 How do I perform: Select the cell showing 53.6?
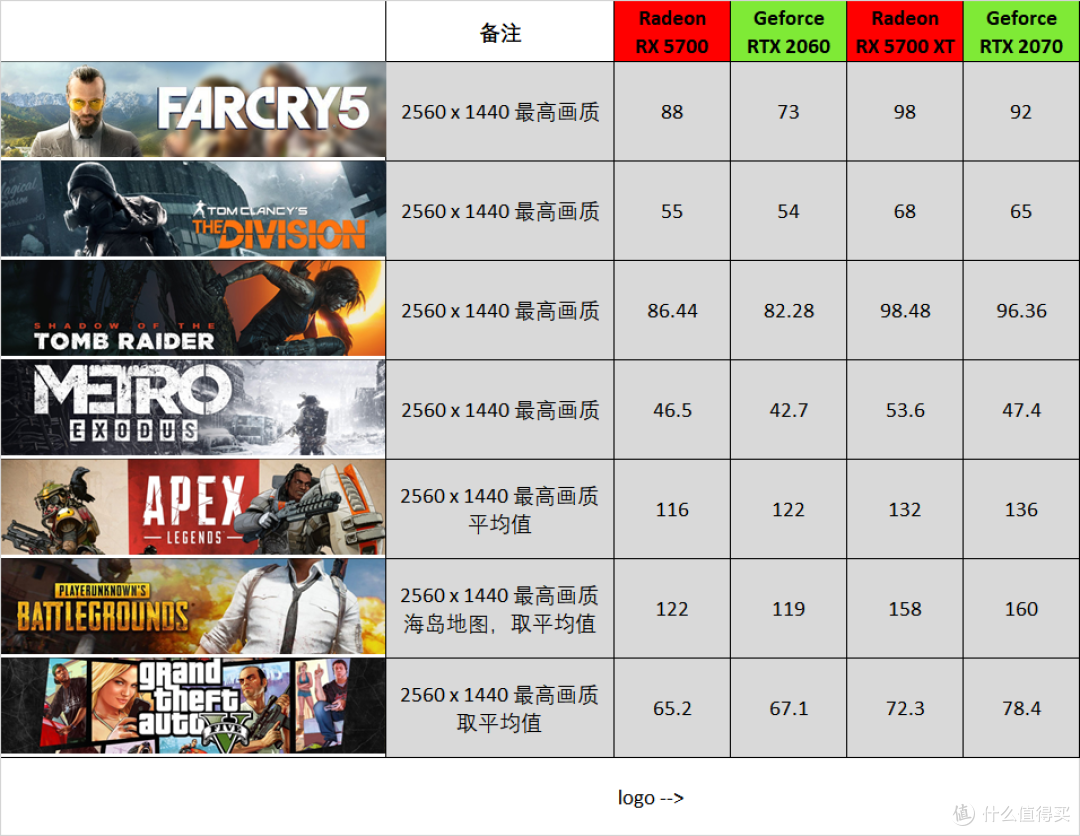(905, 409)
